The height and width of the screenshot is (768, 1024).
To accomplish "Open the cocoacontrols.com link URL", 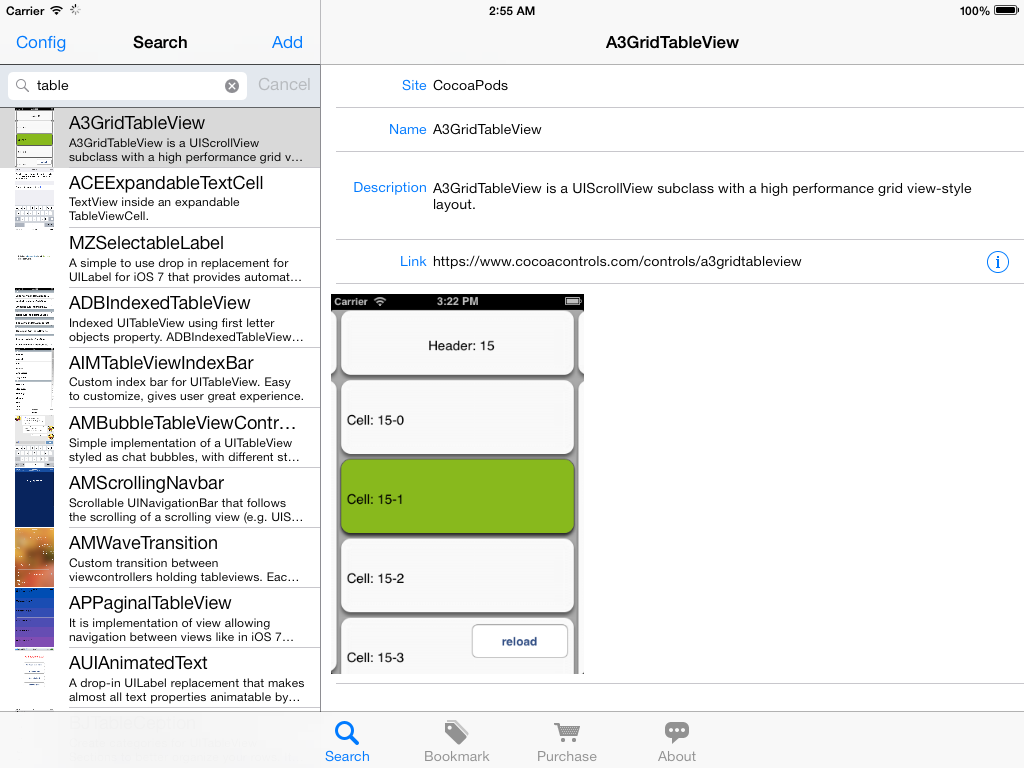I will [x=616, y=262].
